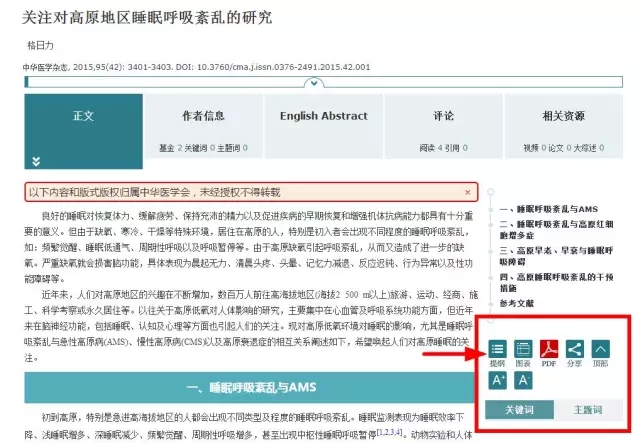Click section header 一、睡眠呼吸紊乱与AMS bar

tap(249, 387)
